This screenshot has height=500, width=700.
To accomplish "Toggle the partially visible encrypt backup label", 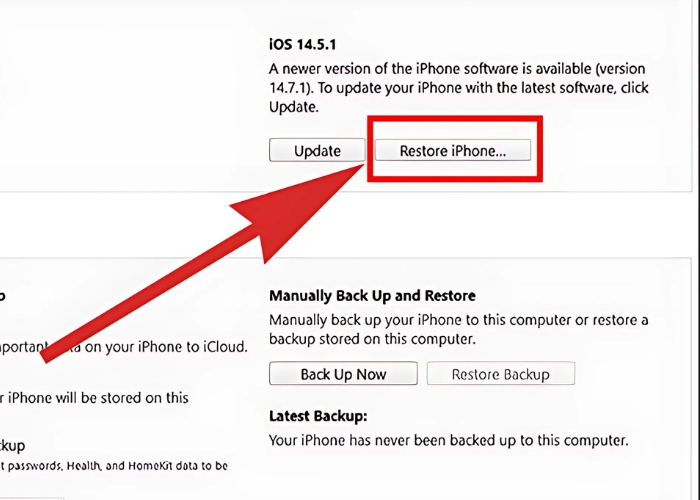I will click(x=12, y=446).
